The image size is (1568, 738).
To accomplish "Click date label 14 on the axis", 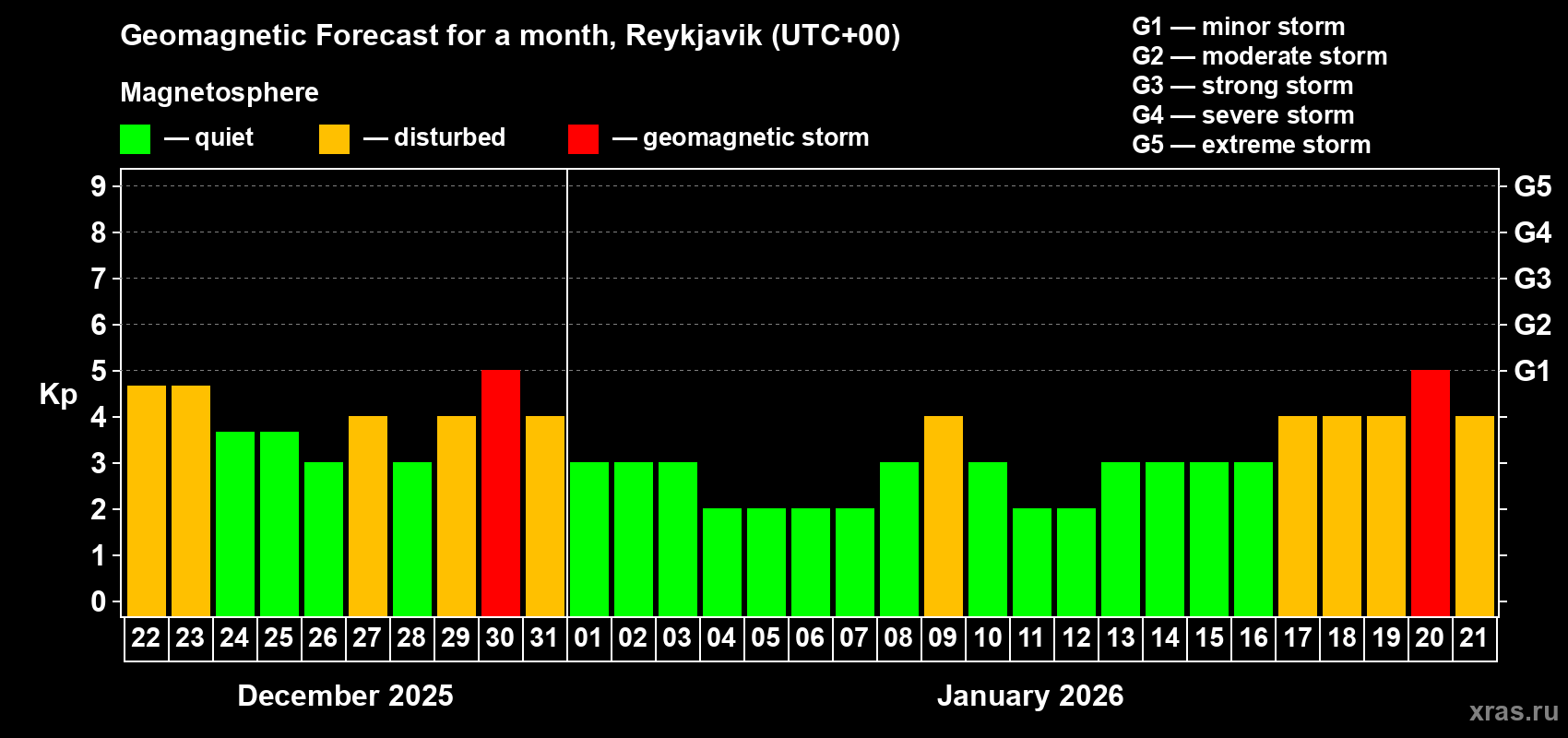I will coord(1164,638).
